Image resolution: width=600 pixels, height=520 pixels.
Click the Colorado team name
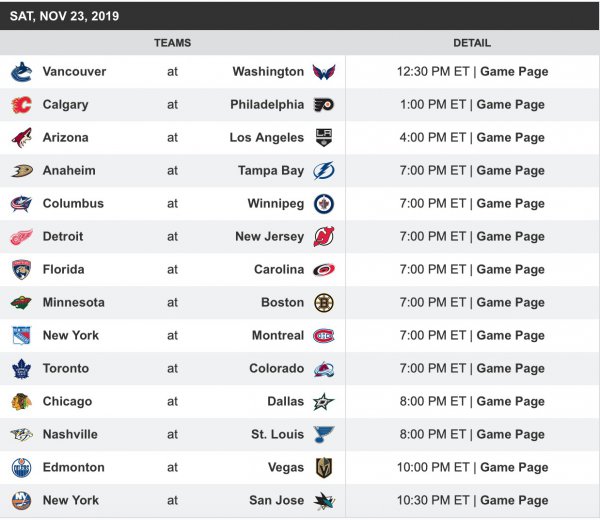tap(276, 369)
